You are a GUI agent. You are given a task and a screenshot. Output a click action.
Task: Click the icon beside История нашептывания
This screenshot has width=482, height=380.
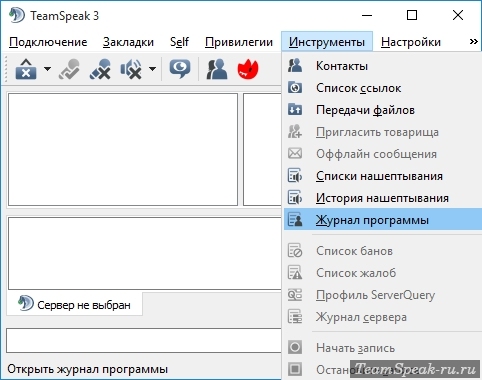click(295, 198)
